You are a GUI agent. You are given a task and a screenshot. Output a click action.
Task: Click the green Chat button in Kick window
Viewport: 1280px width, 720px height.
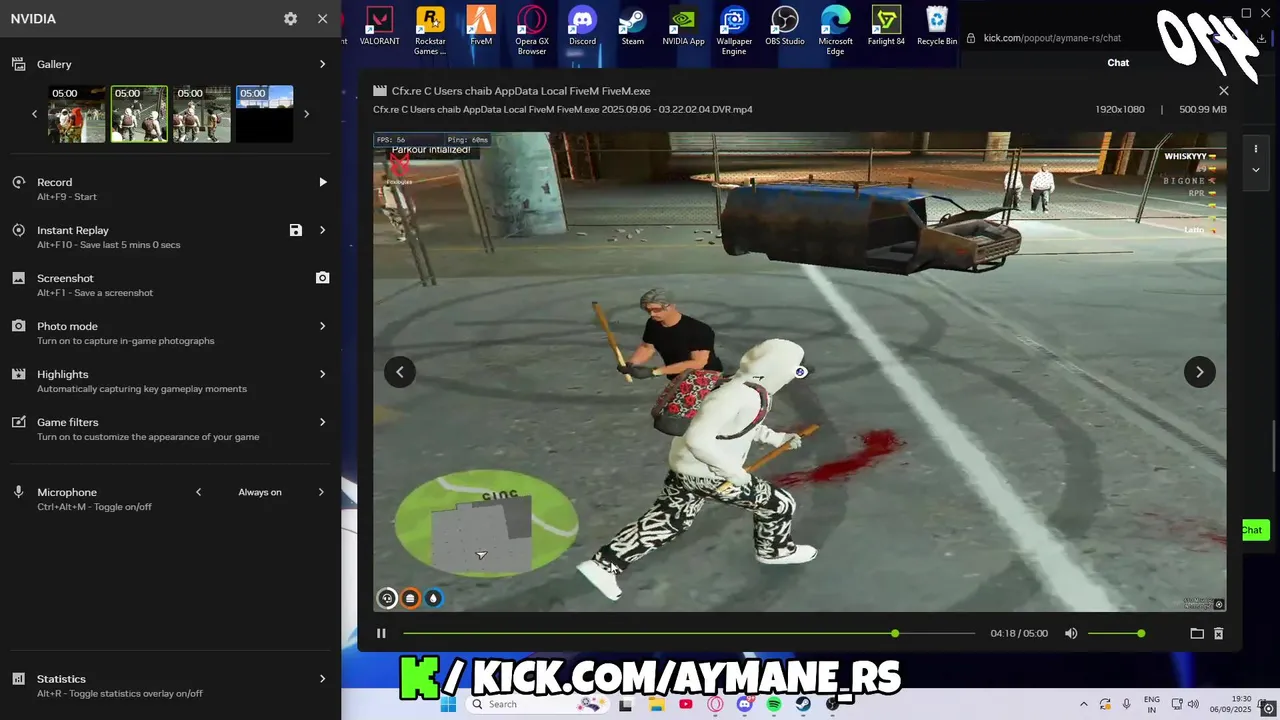[1255, 530]
